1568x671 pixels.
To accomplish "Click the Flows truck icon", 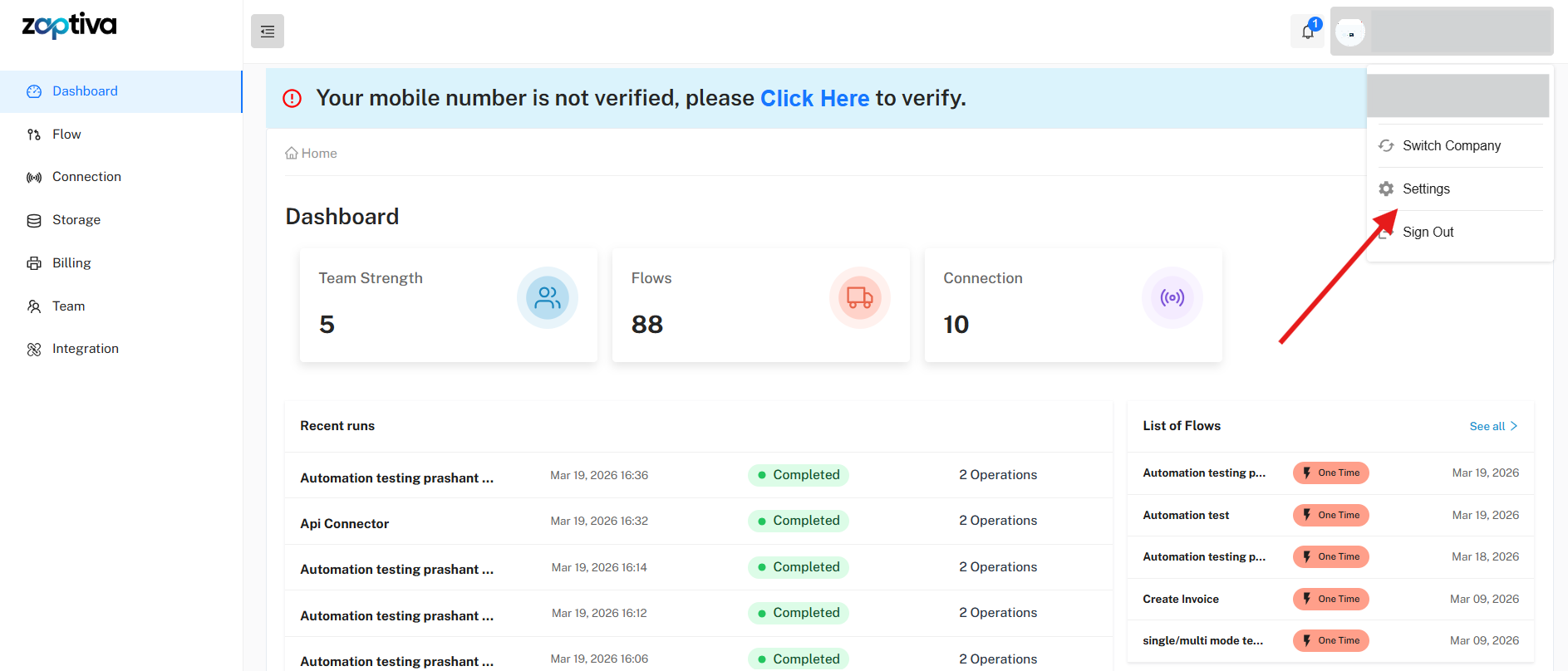I will pyautogui.click(x=859, y=297).
